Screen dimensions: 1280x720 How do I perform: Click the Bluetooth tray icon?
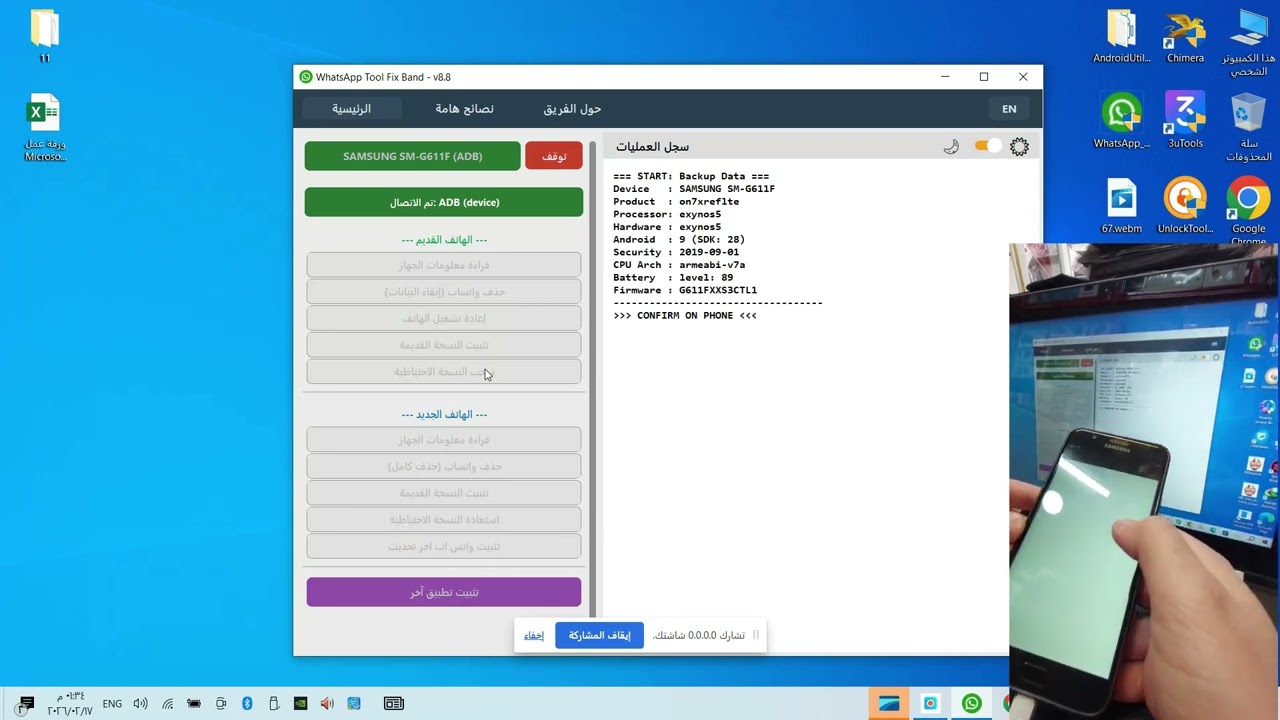247,704
